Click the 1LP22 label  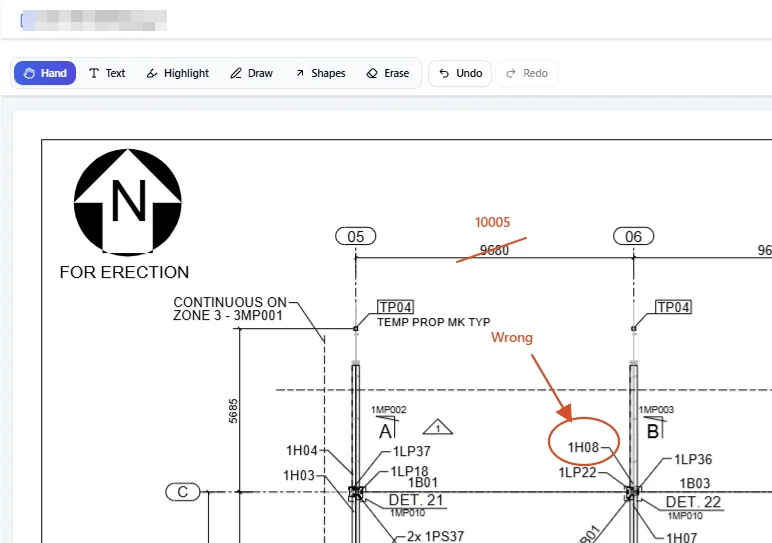(x=578, y=473)
